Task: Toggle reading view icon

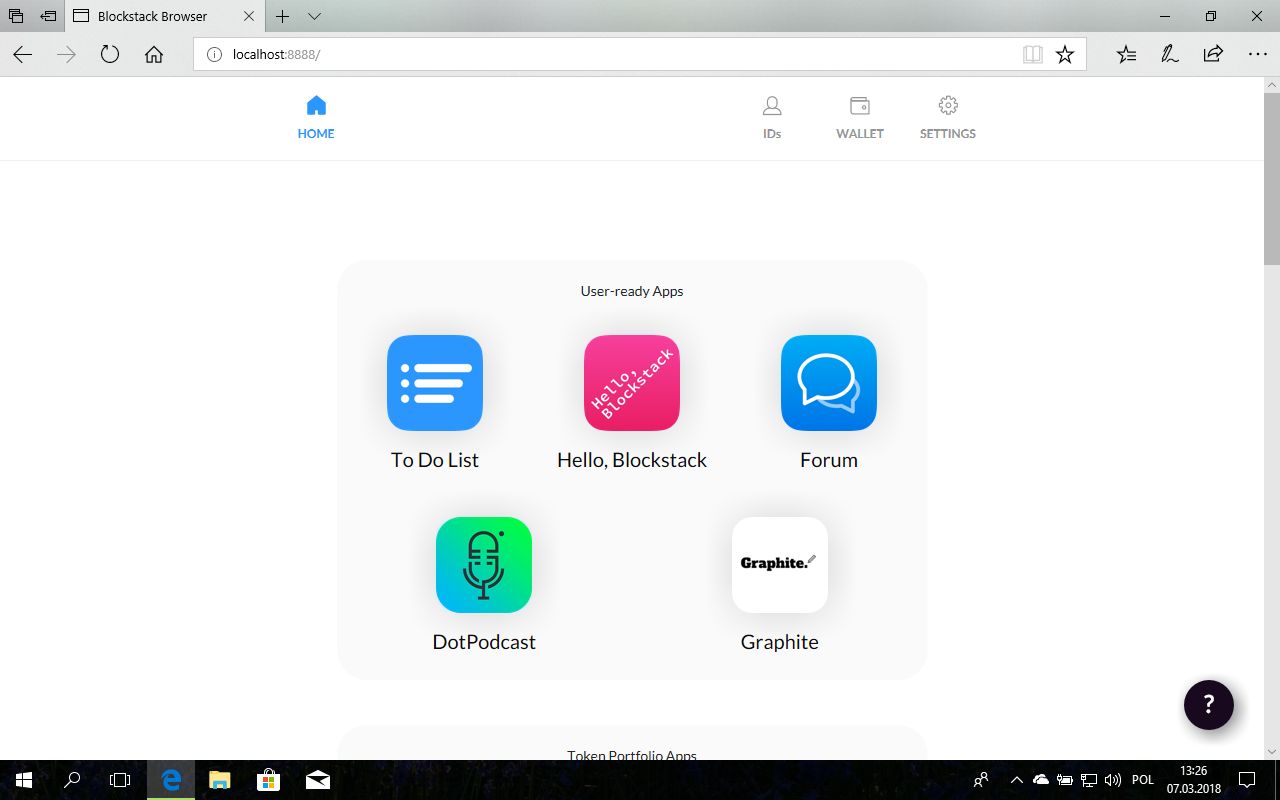Action: point(1033,55)
